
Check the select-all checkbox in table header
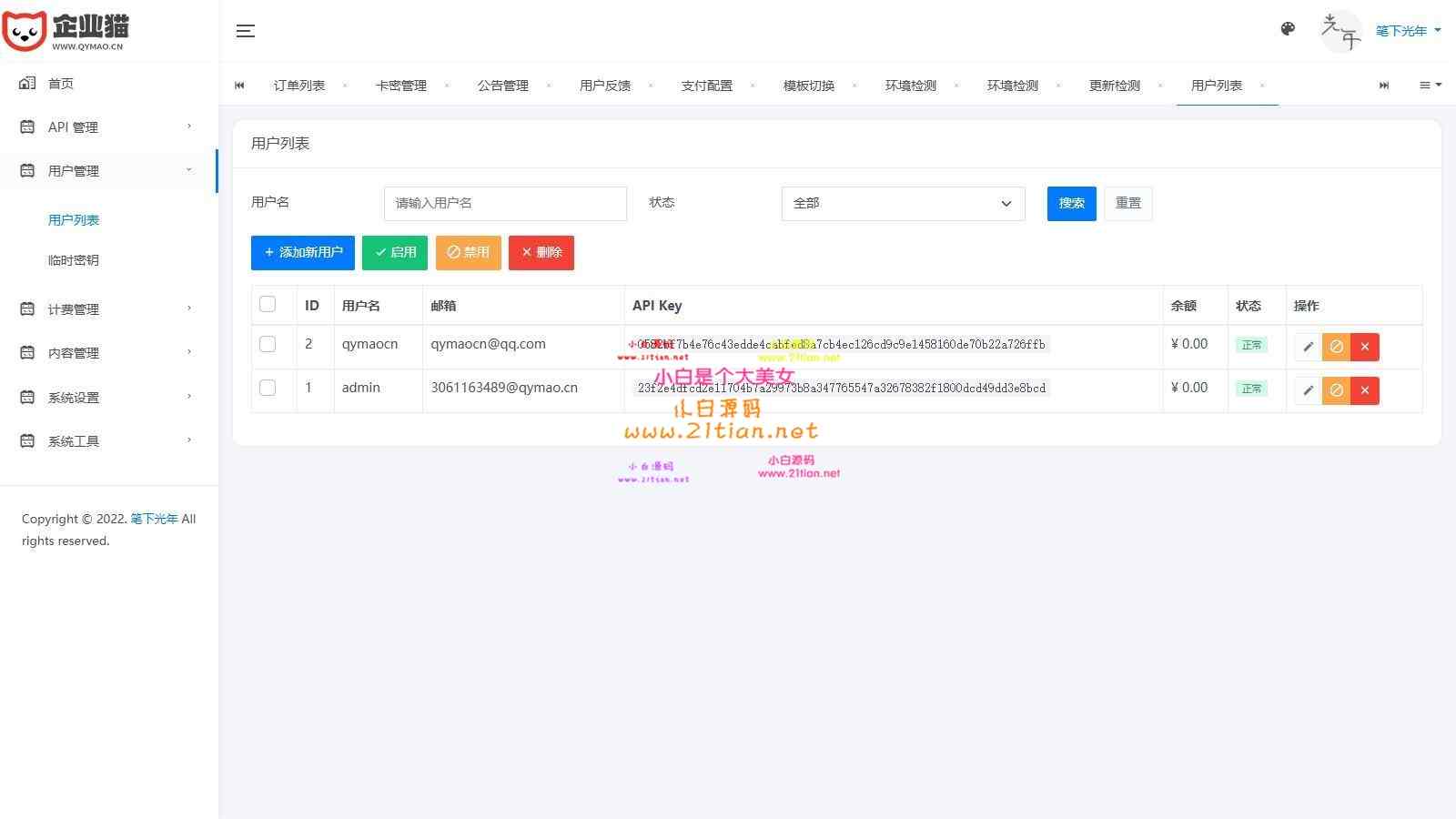tap(267, 304)
